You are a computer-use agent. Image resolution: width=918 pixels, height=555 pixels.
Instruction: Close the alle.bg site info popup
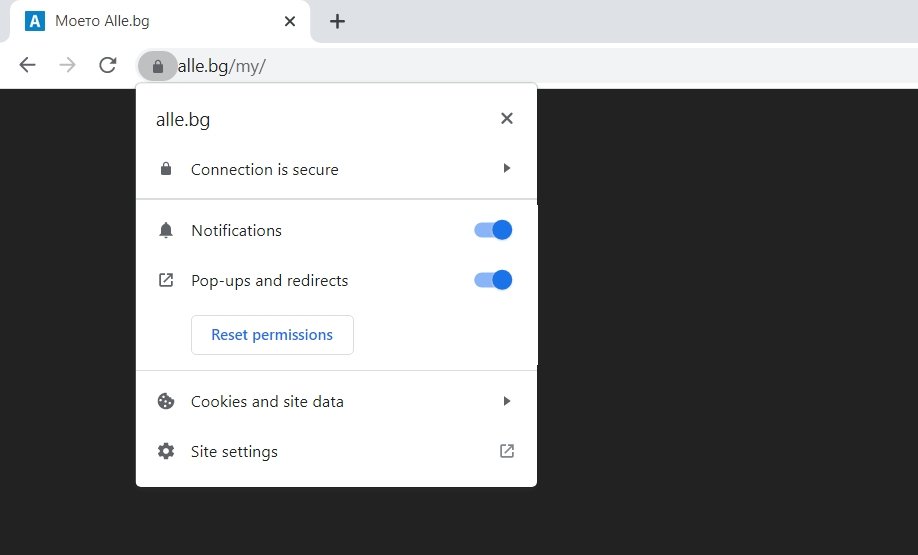coord(507,118)
